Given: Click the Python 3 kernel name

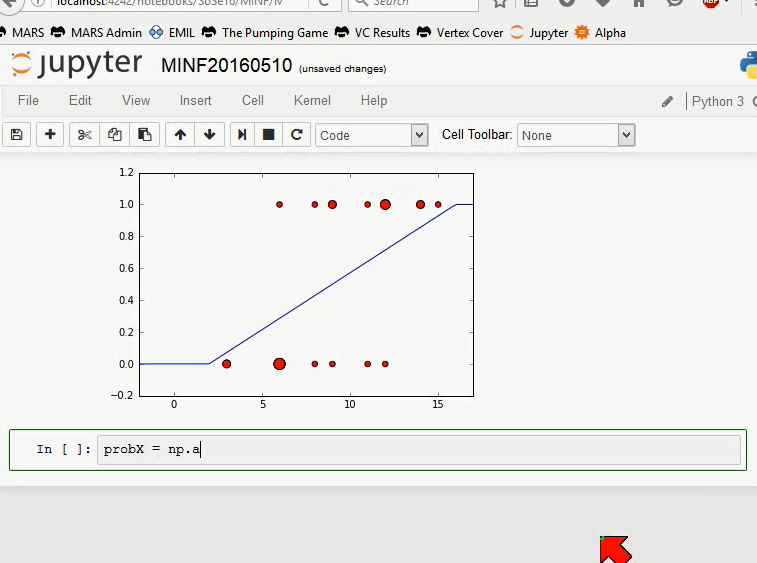Looking at the screenshot, I should point(717,101).
